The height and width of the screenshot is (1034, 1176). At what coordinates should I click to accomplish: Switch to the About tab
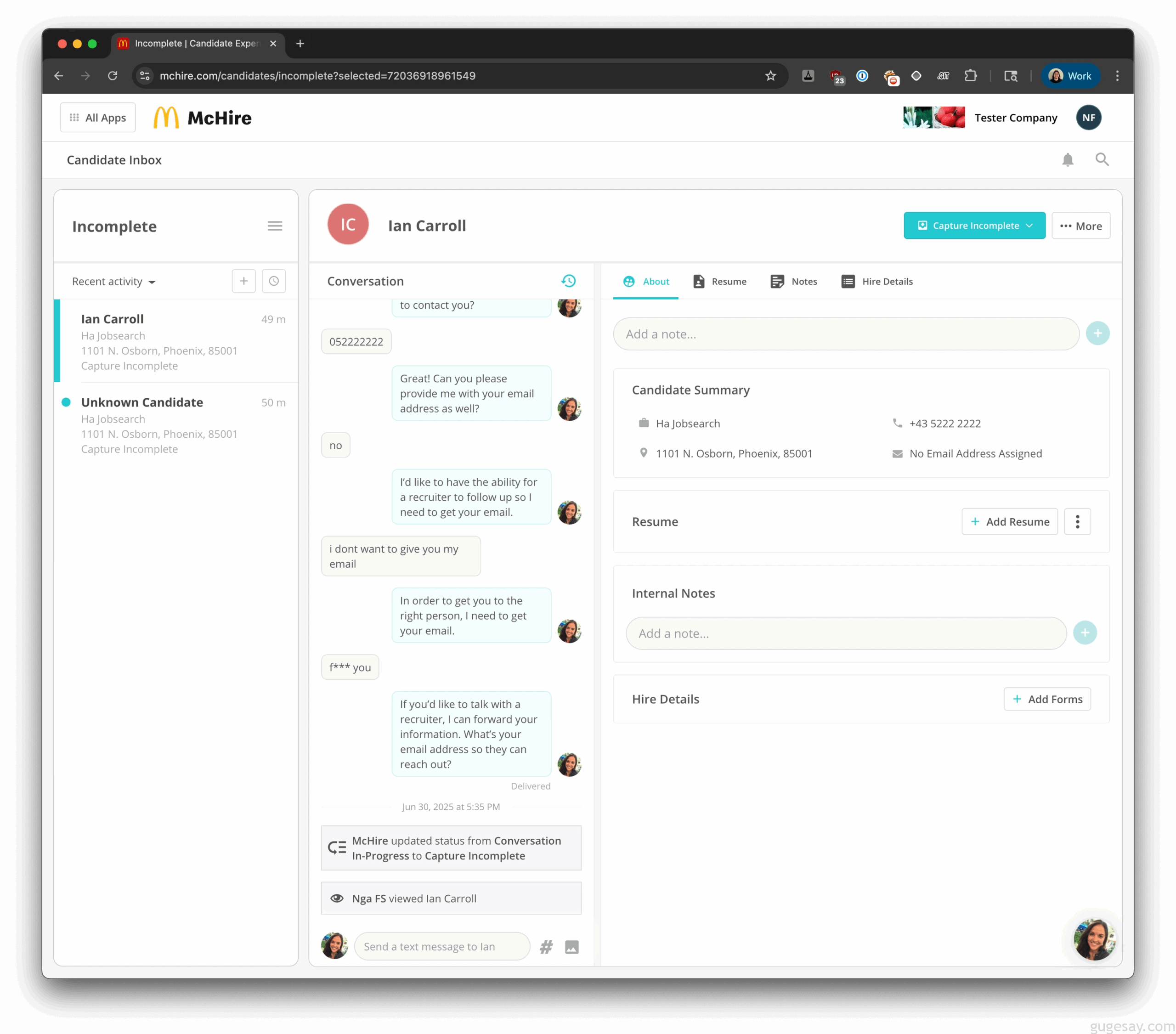[645, 282]
